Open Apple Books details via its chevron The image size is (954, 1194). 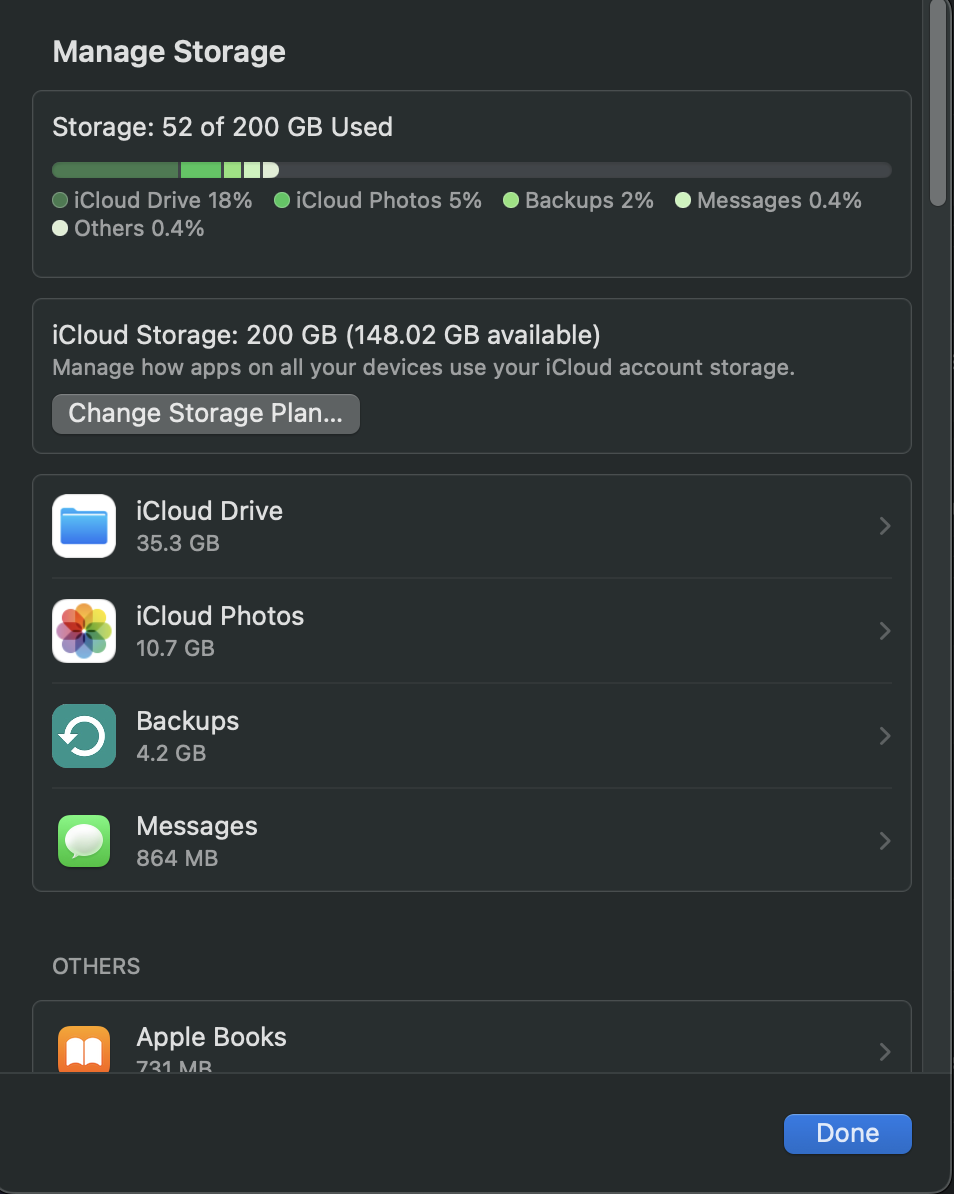coord(884,1051)
